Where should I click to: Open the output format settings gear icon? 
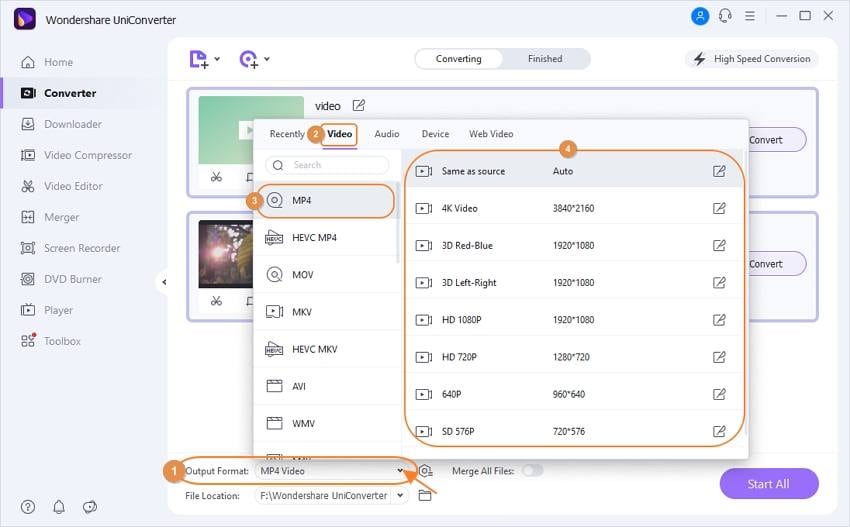point(426,471)
